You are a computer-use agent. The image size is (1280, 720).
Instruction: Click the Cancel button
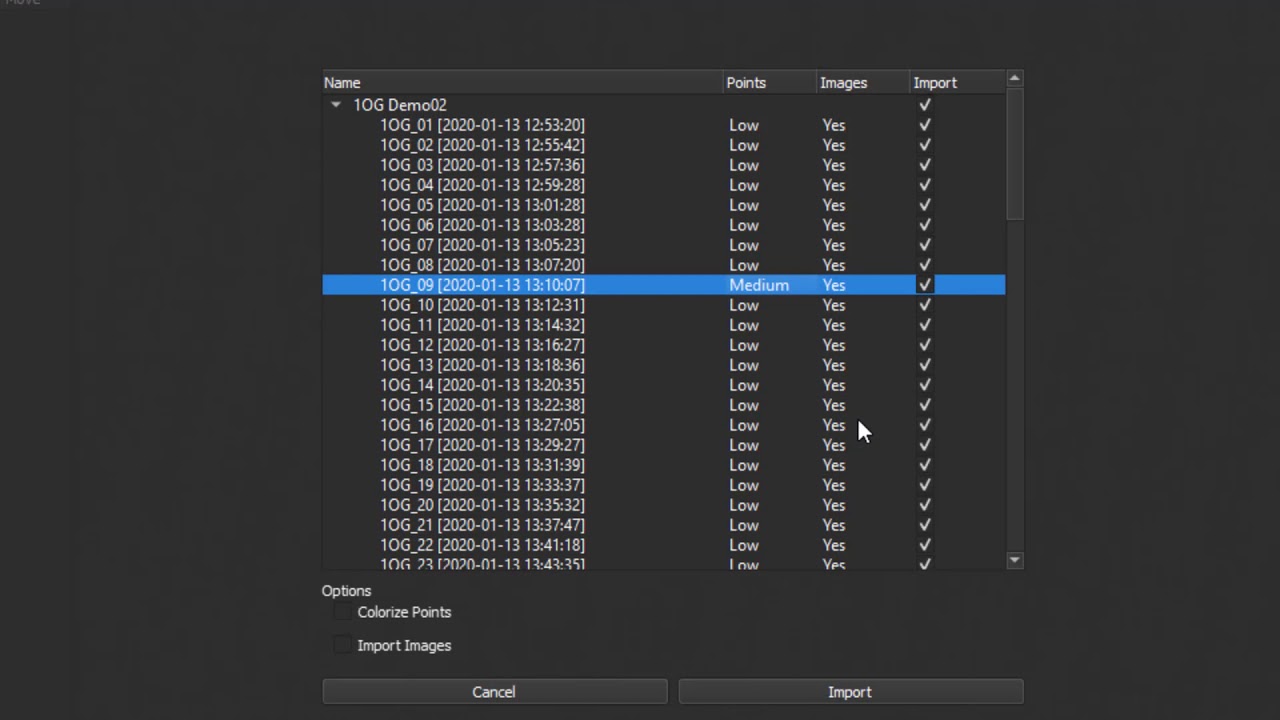click(494, 692)
